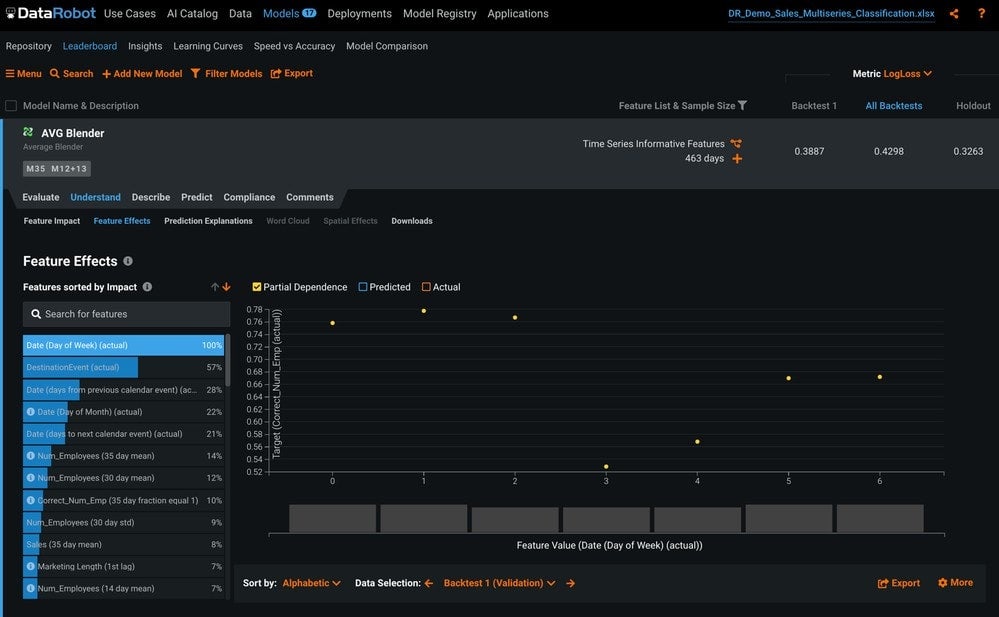The width and height of the screenshot is (999, 617).
Task: Go to the previous data selection with the left arrow
Action: point(429,583)
